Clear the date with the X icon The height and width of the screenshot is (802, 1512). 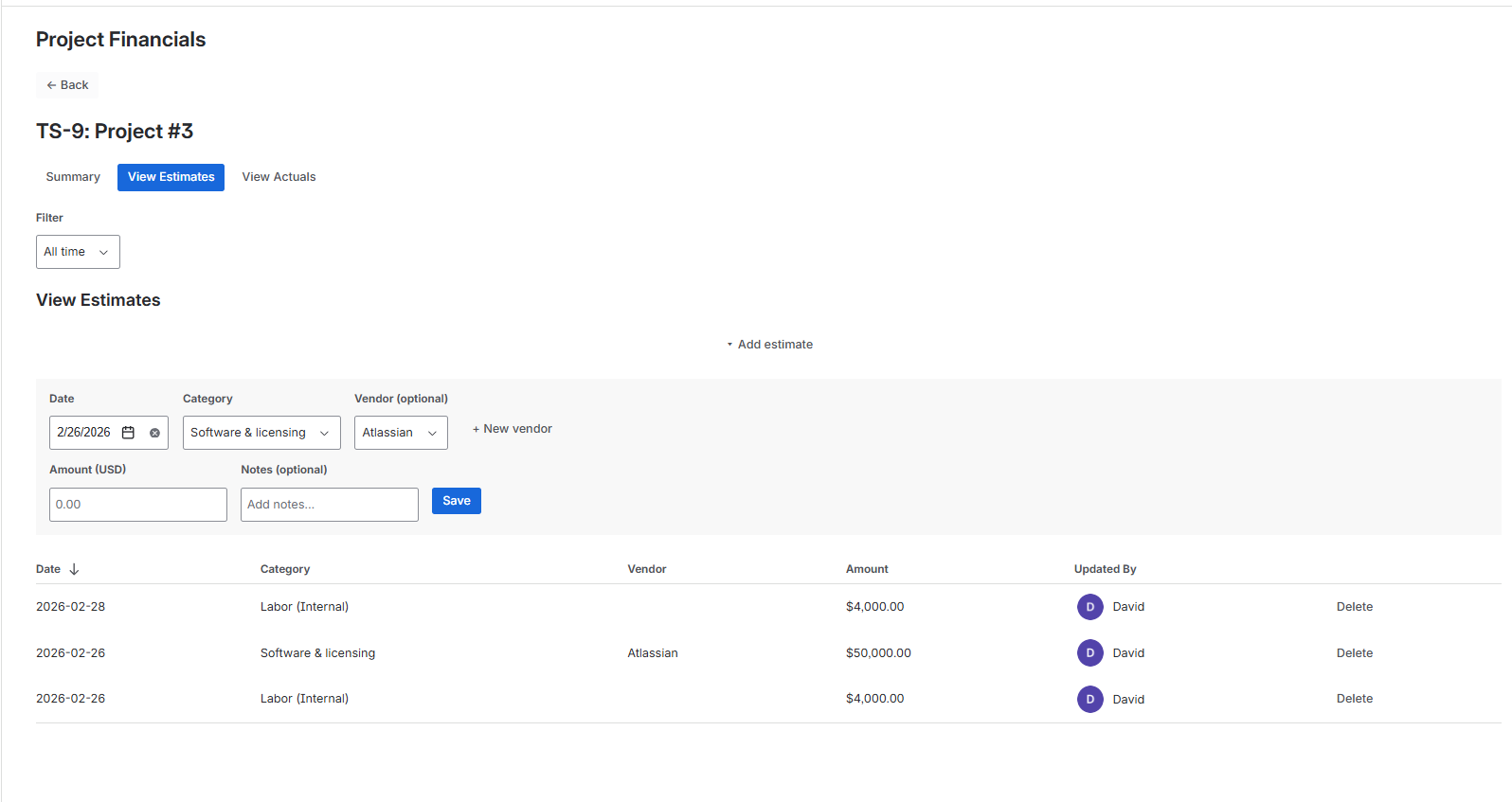click(x=154, y=433)
